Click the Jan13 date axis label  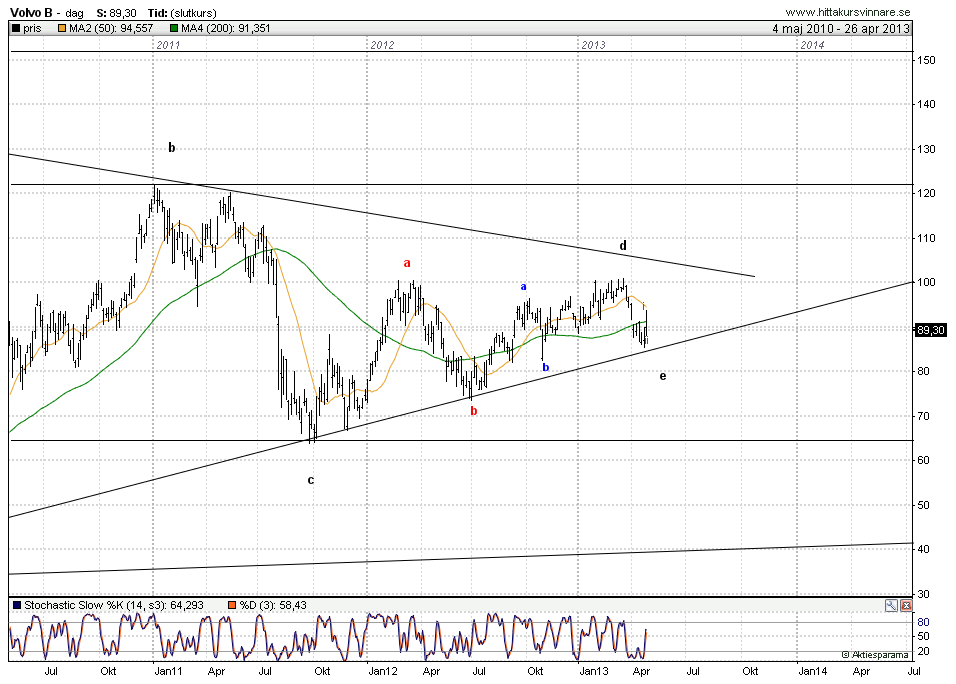(594, 671)
